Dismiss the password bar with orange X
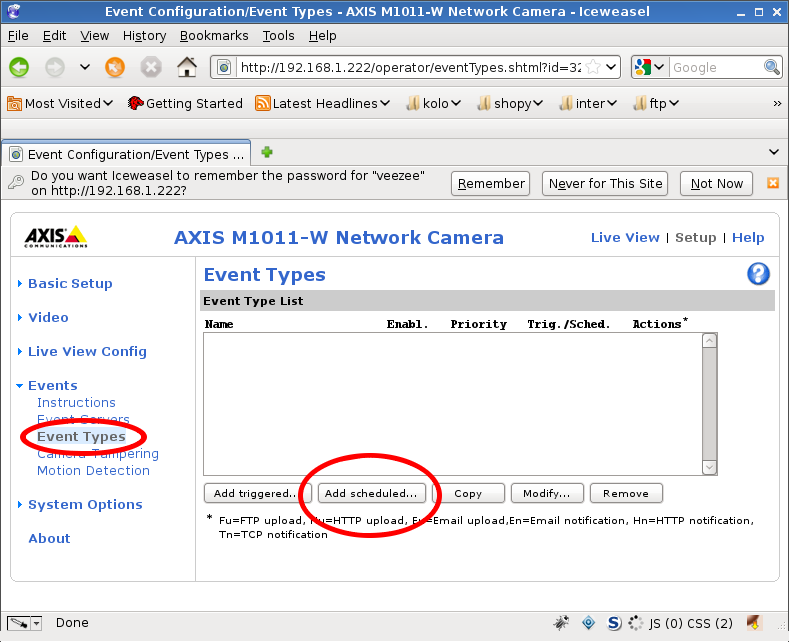 (773, 183)
